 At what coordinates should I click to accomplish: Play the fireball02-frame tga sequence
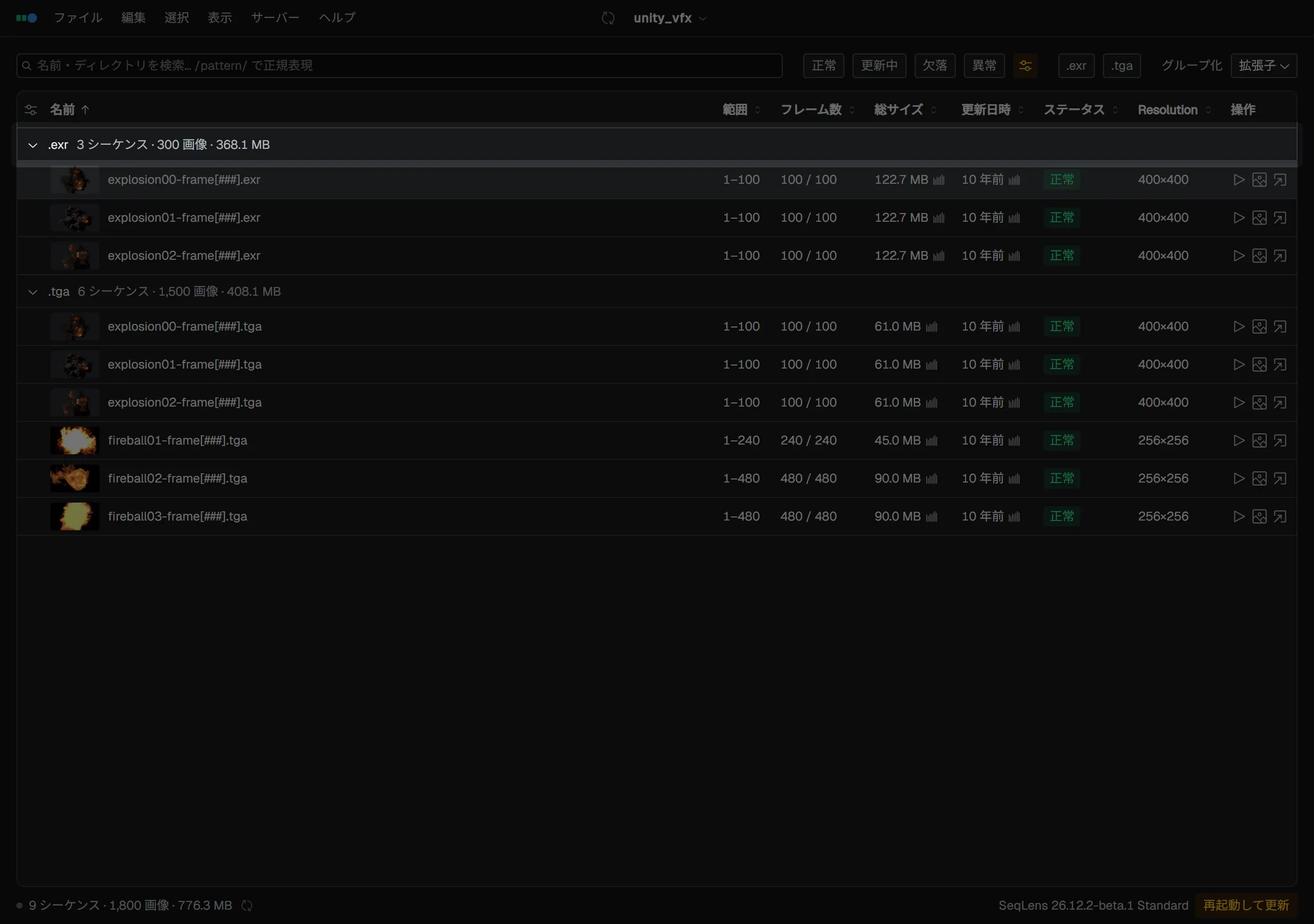pyautogui.click(x=1239, y=478)
